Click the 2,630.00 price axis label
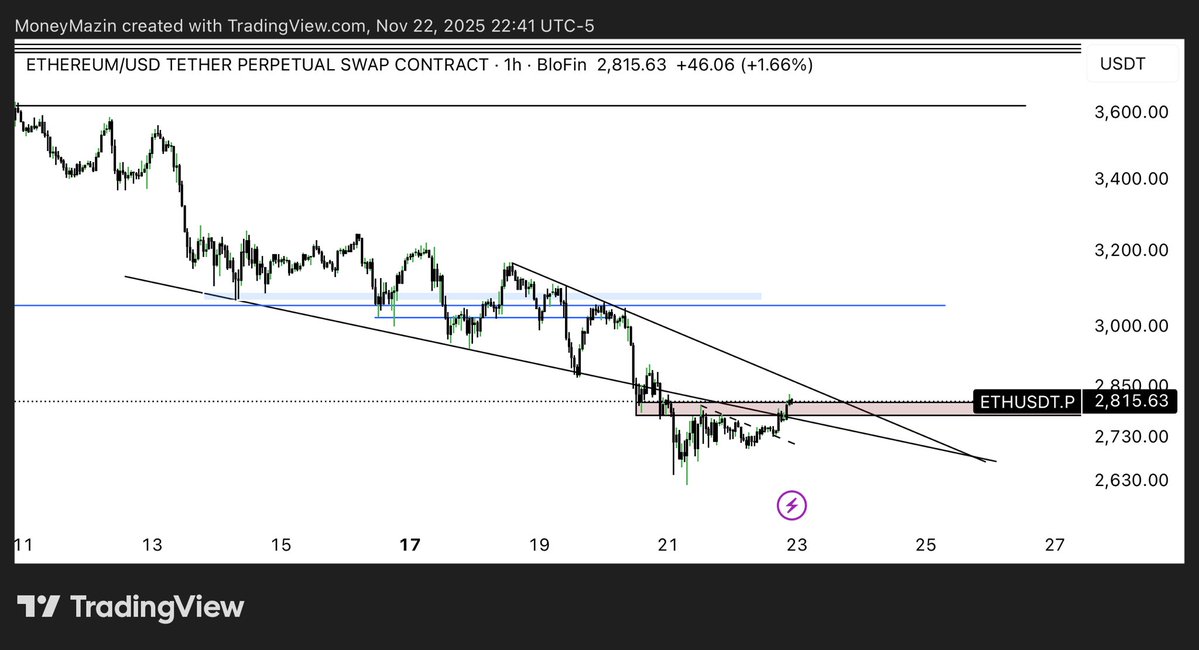The height and width of the screenshot is (650, 1199). pyautogui.click(x=1132, y=480)
